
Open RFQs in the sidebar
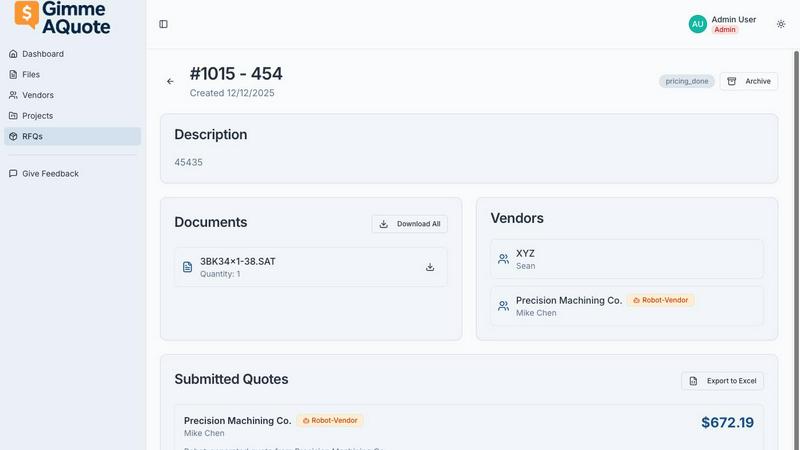72,136
